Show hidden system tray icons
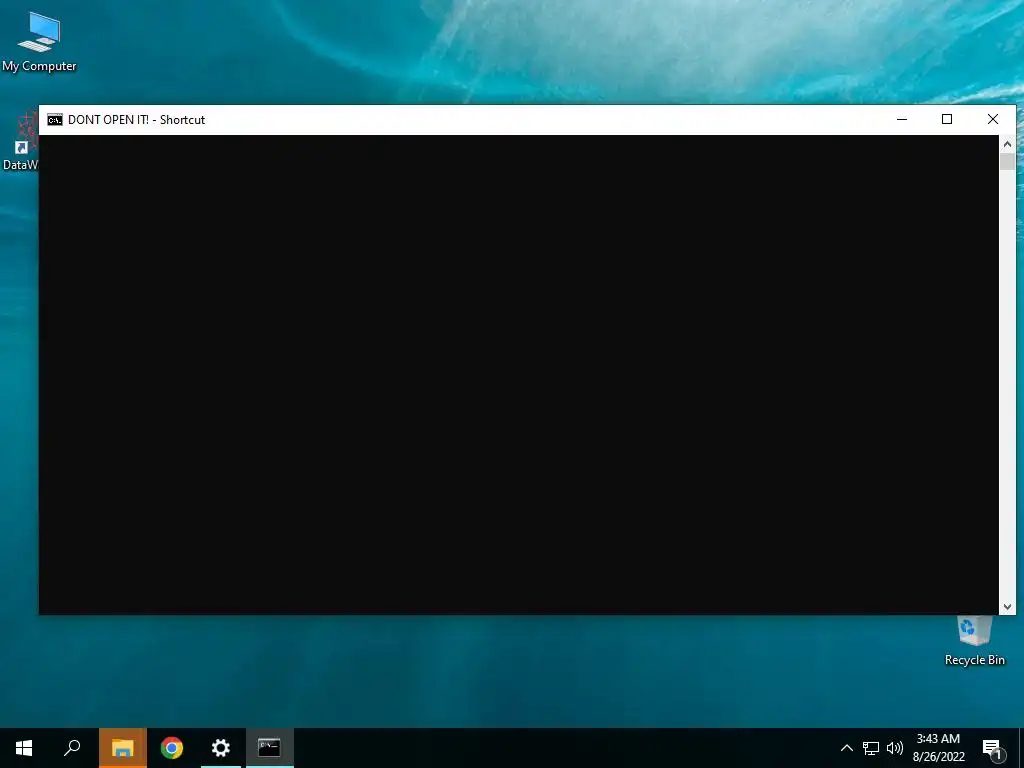 pos(846,748)
